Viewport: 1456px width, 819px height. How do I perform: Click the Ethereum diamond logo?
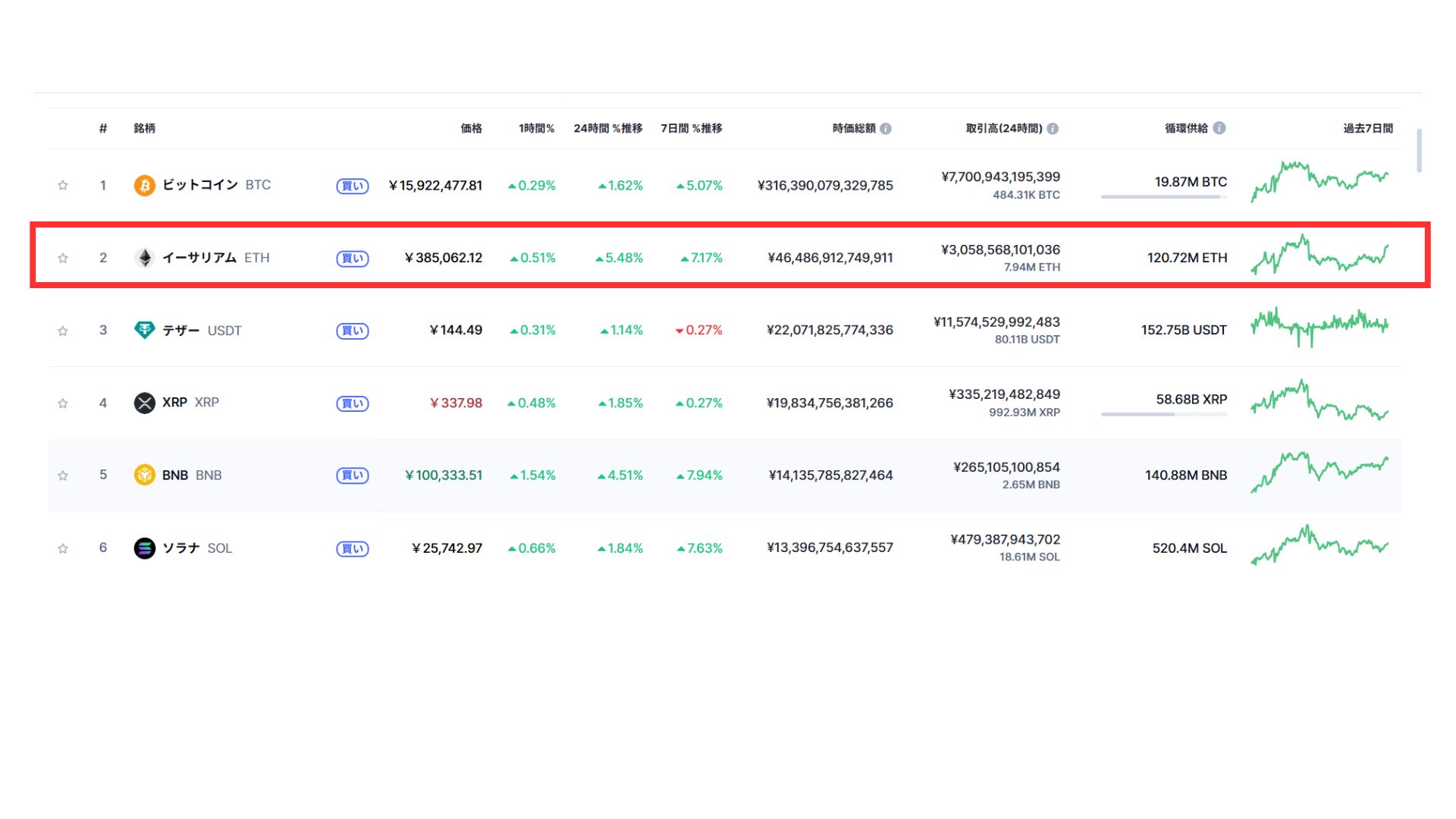[144, 258]
